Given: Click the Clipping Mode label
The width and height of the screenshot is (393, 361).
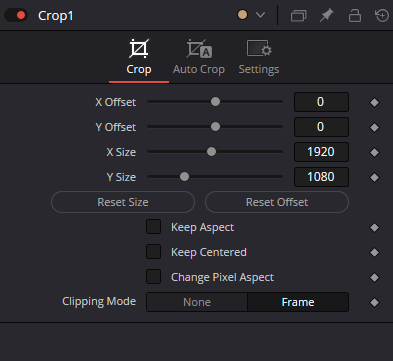Looking at the screenshot, I should pos(99,301).
